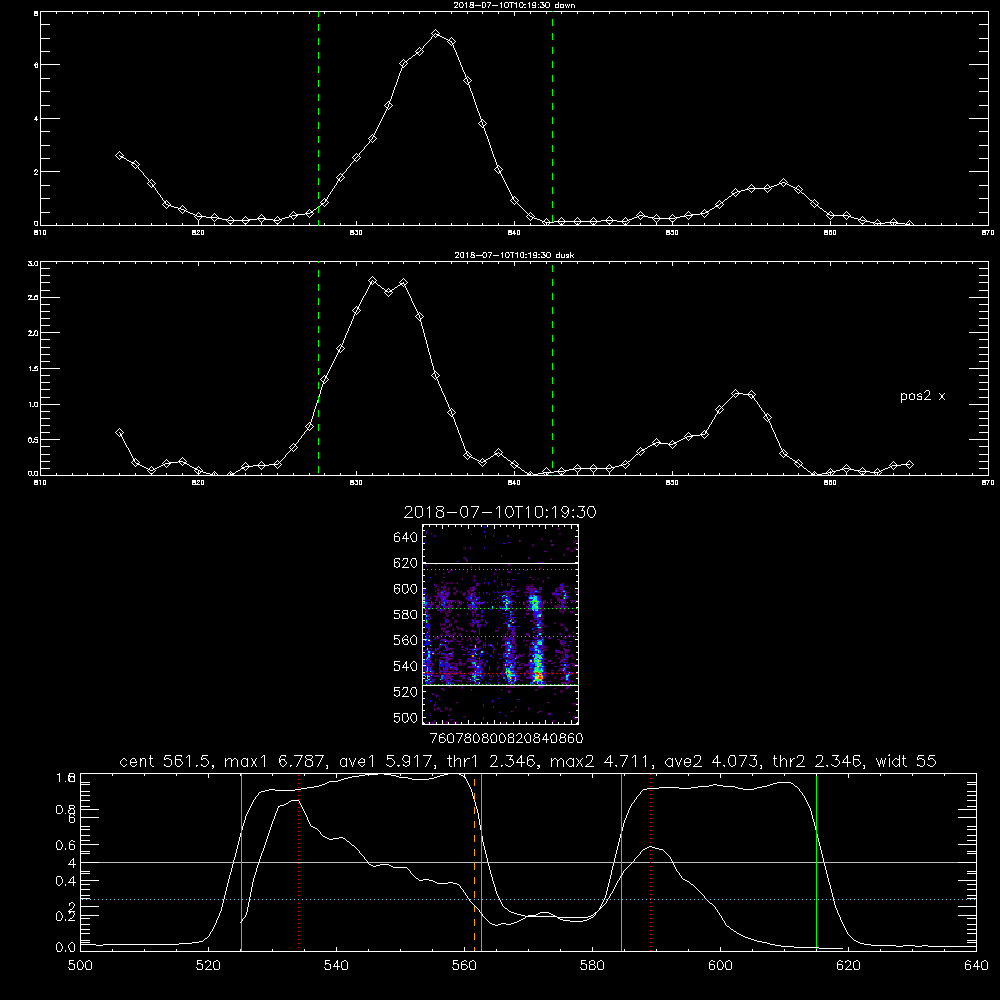Click the lower white horizontal line on heatmap
The width and height of the screenshot is (1000, 1000).
pos(501,685)
